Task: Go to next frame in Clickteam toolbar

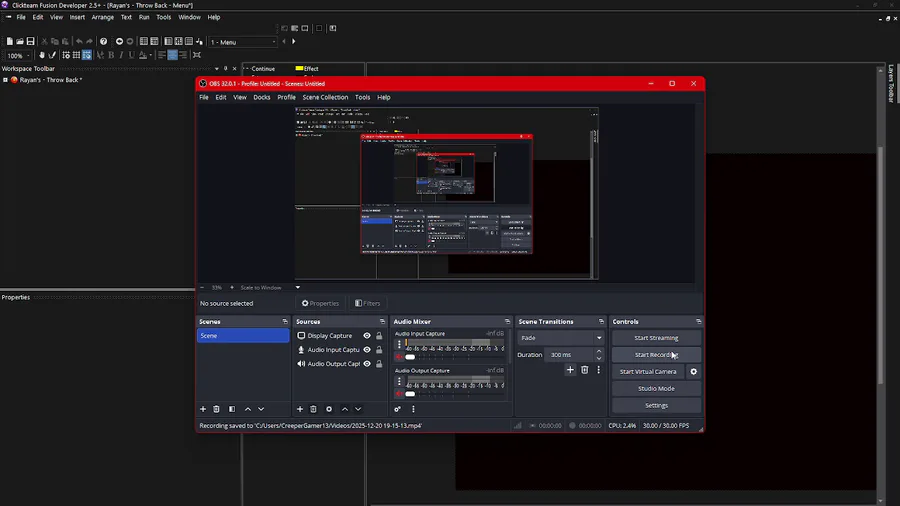Action: [294, 41]
